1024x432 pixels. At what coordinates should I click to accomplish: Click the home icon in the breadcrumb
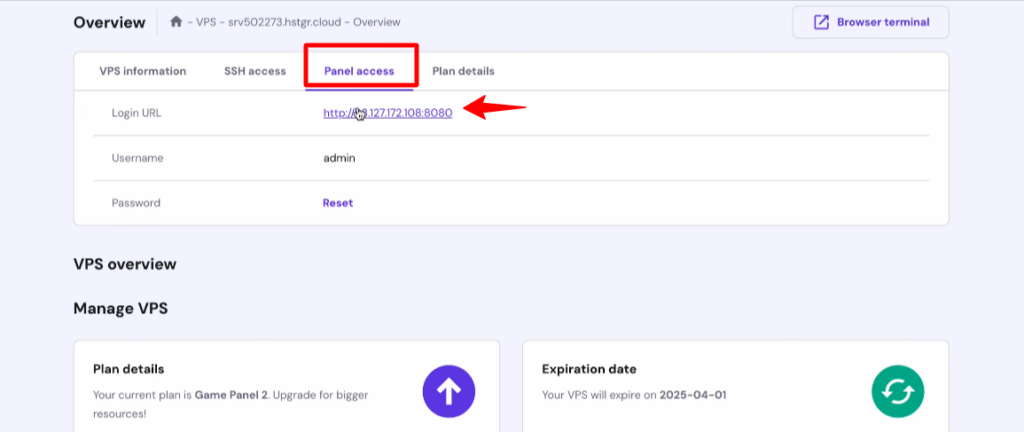pos(176,22)
